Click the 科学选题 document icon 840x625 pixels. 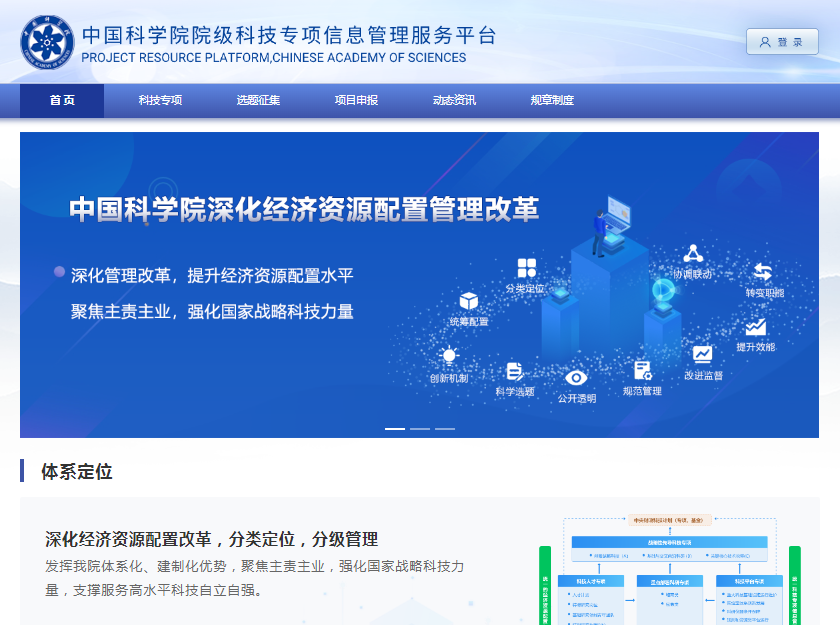click(514, 371)
